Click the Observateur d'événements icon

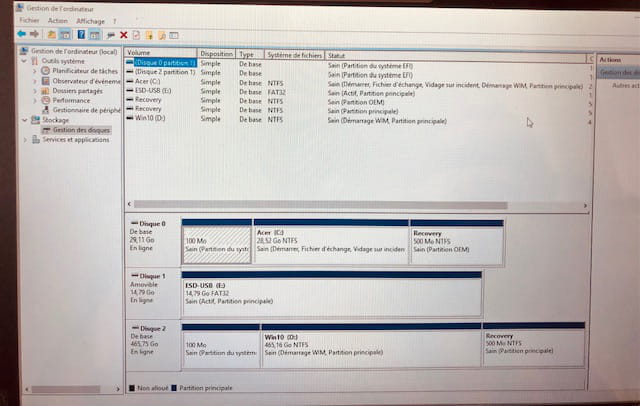coord(45,81)
